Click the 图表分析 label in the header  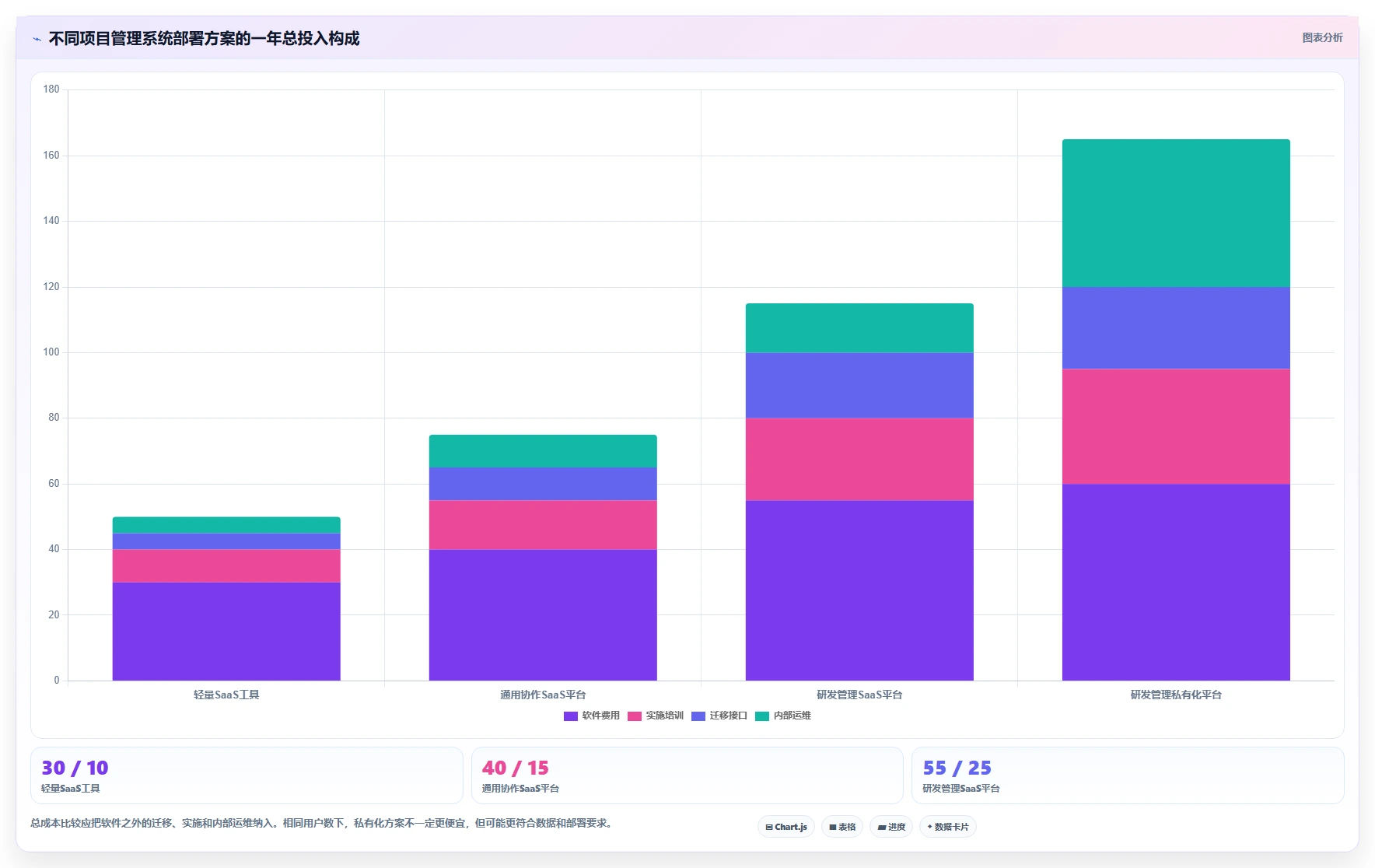pyautogui.click(x=1322, y=37)
